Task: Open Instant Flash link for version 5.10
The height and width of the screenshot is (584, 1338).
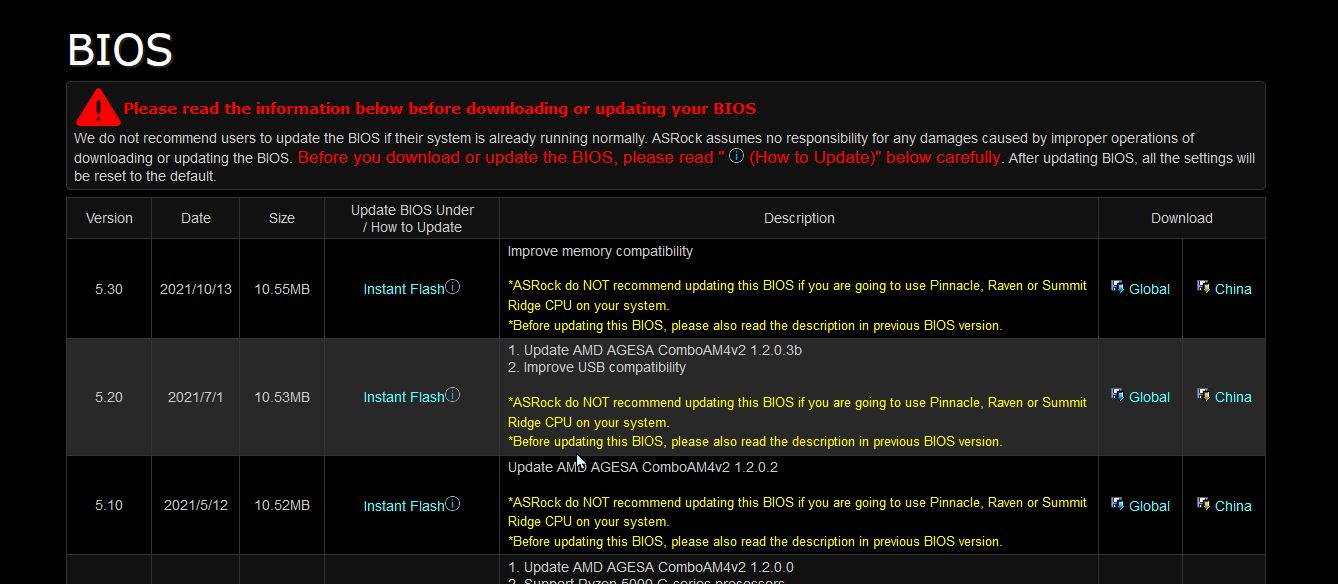Action: (404, 506)
